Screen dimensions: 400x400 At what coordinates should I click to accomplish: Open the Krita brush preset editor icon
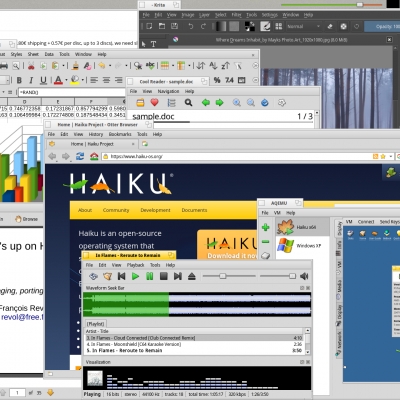(x=265, y=26)
